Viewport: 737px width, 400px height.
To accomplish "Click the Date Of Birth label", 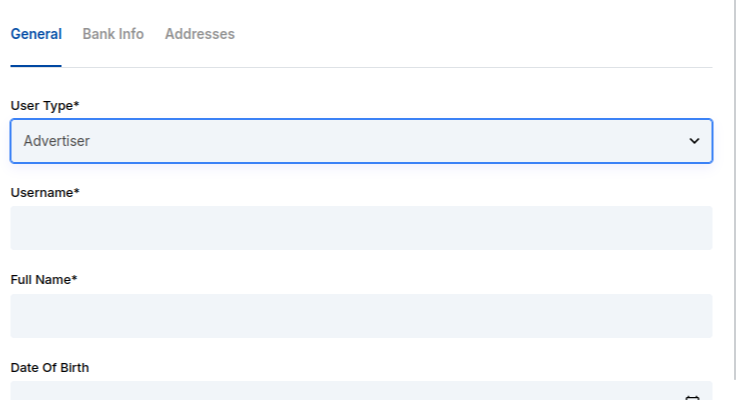I will click(x=50, y=368).
